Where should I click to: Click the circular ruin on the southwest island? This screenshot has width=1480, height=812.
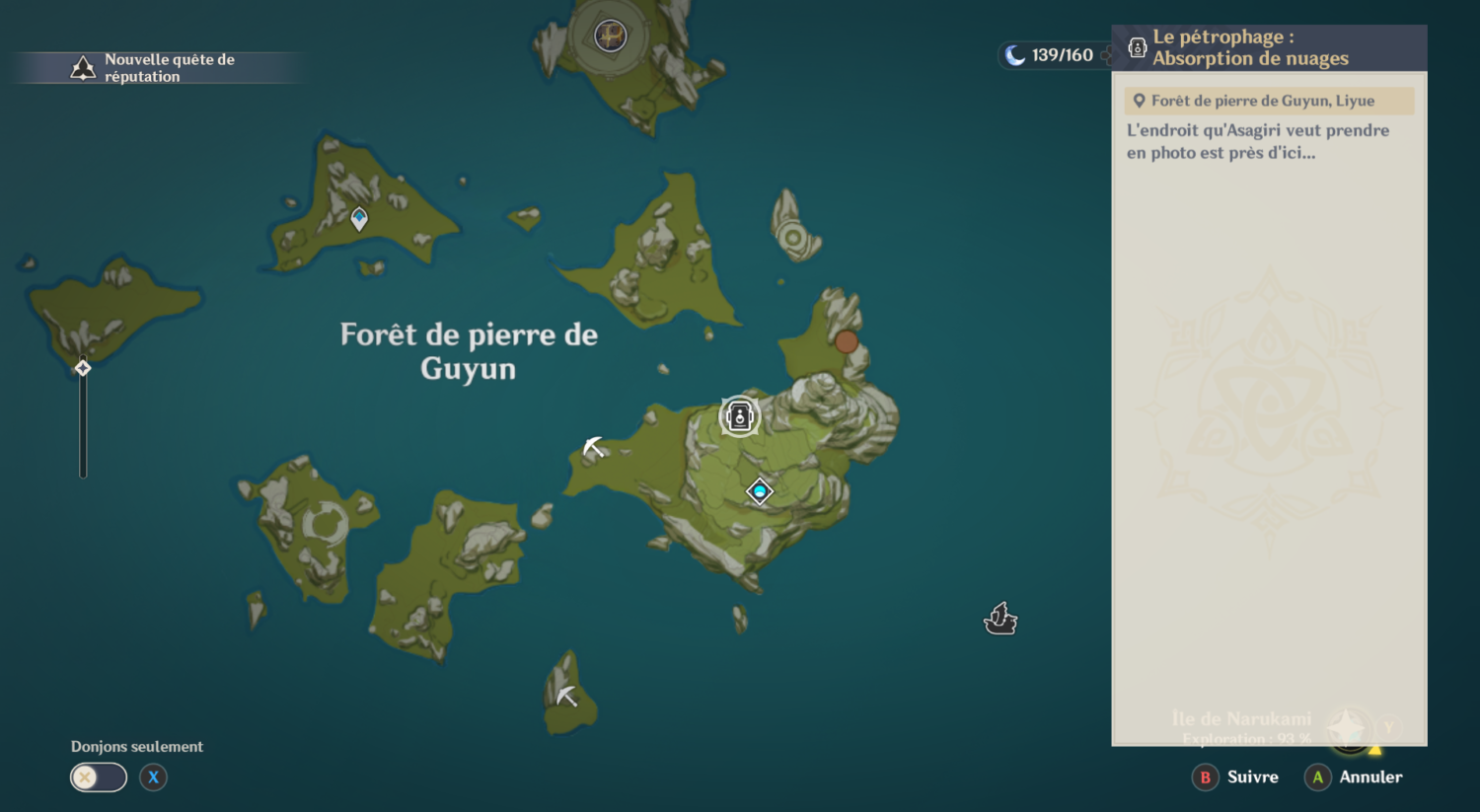click(x=325, y=524)
